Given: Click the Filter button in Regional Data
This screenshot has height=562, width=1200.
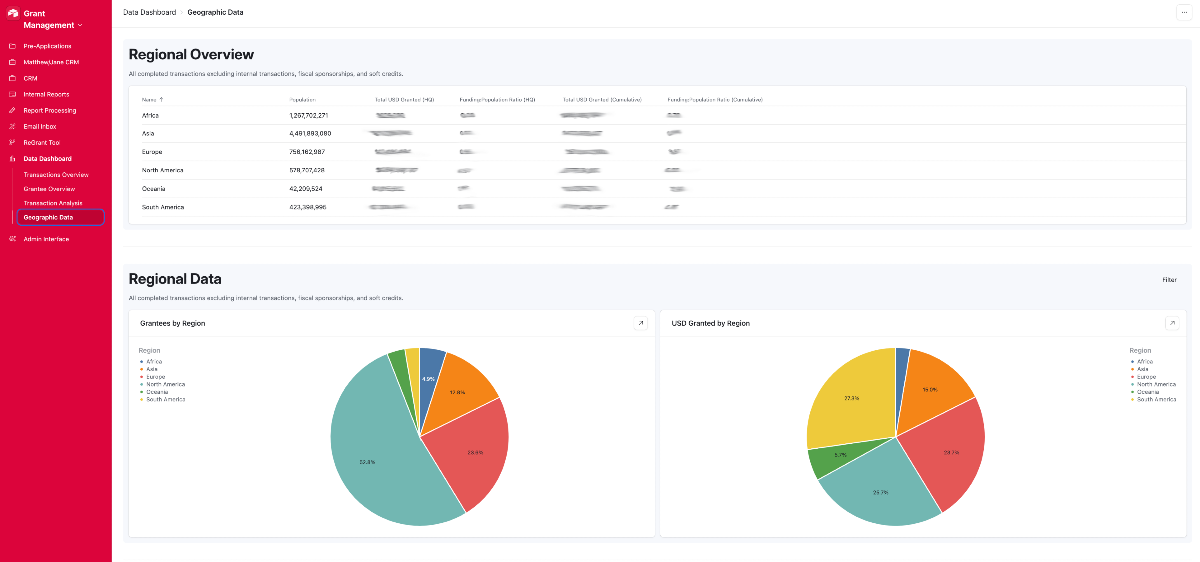Looking at the screenshot, I should point(1169,280).
